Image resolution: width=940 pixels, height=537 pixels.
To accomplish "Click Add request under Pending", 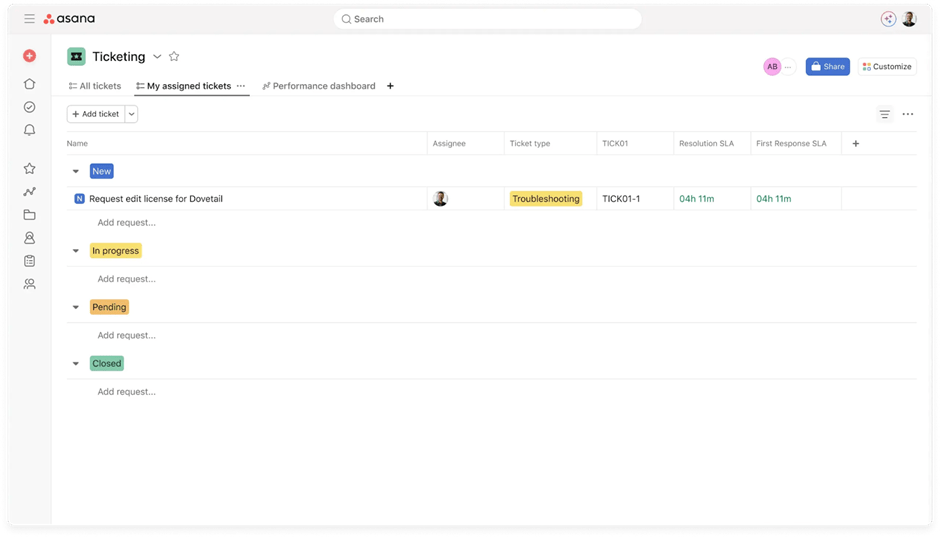I will (x=126, y=335).
